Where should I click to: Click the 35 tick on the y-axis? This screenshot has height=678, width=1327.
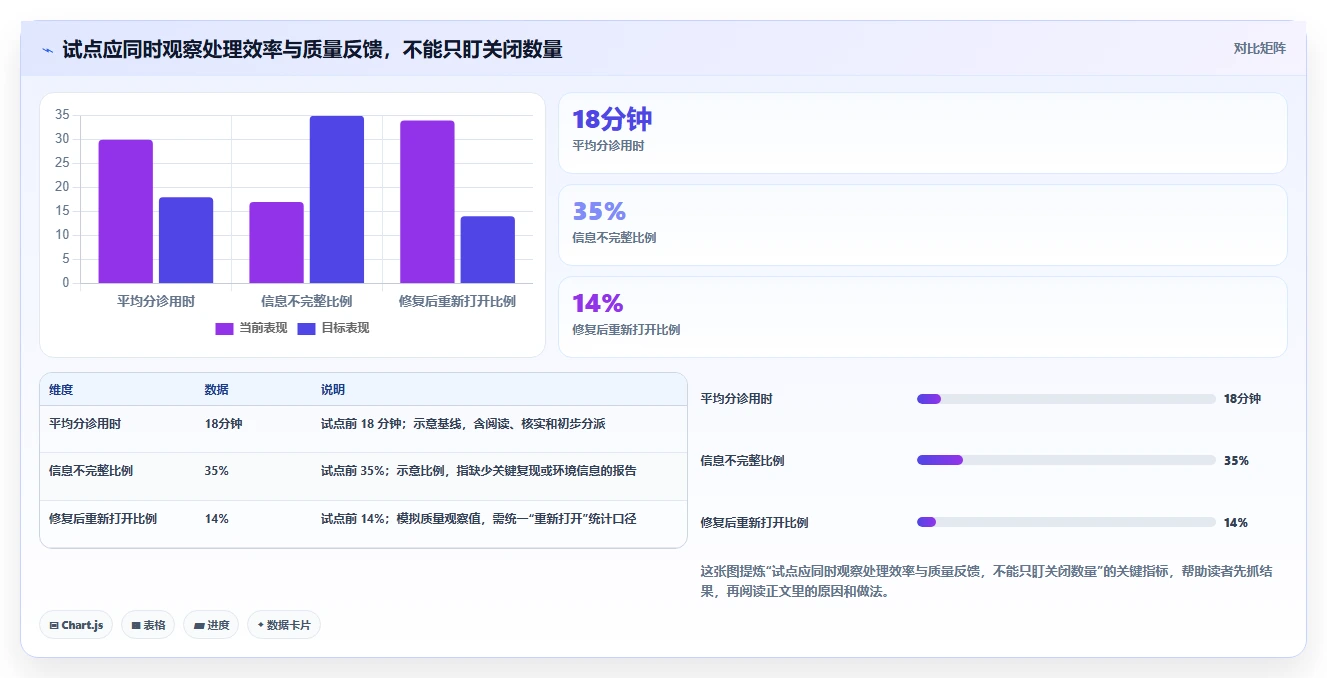click(62, 115)
